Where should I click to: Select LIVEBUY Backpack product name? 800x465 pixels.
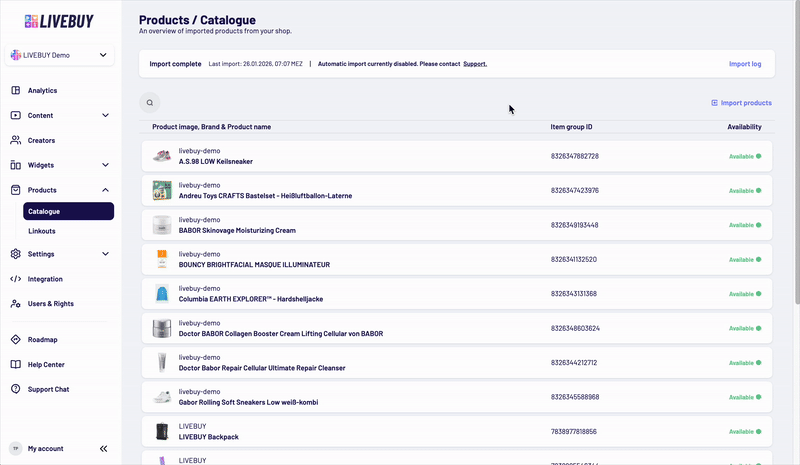point(209,437)
